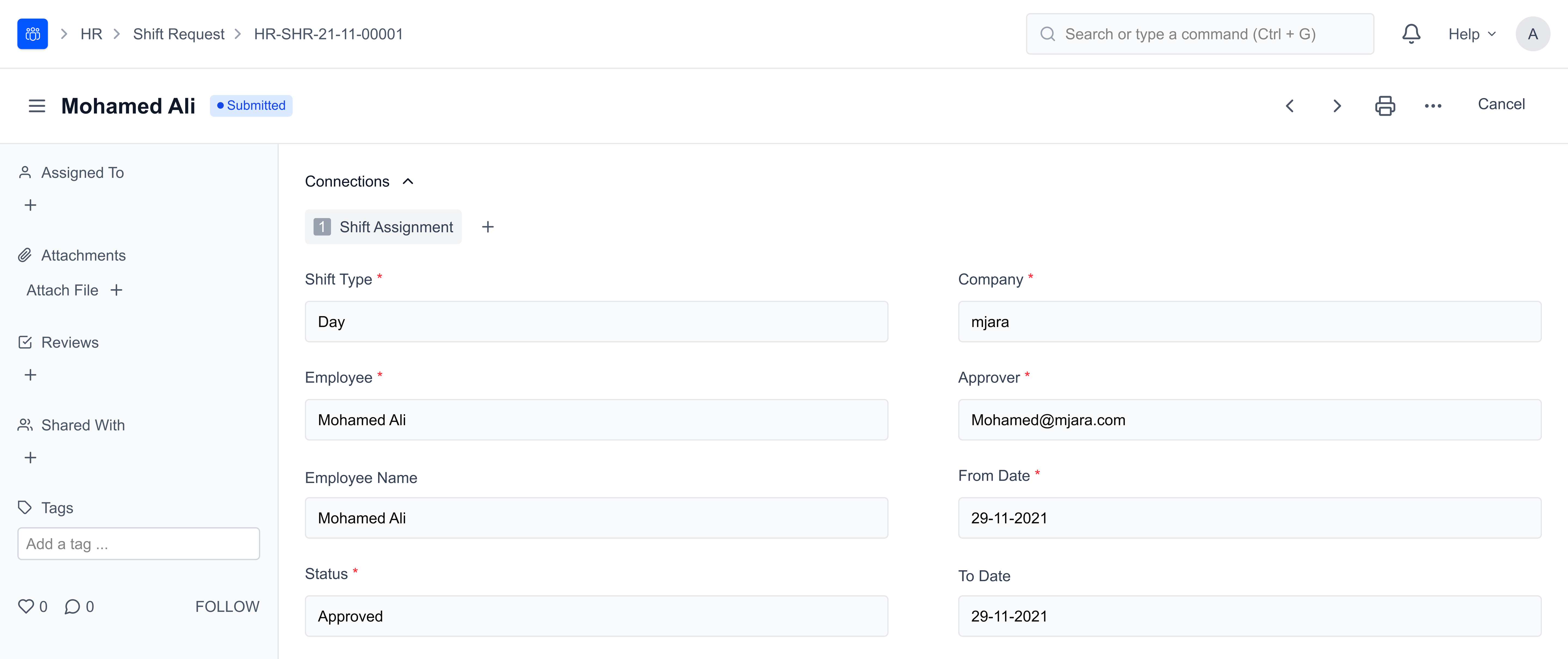Open the Help dropdown menu

pyautogui.click(x=1471, y=34)
